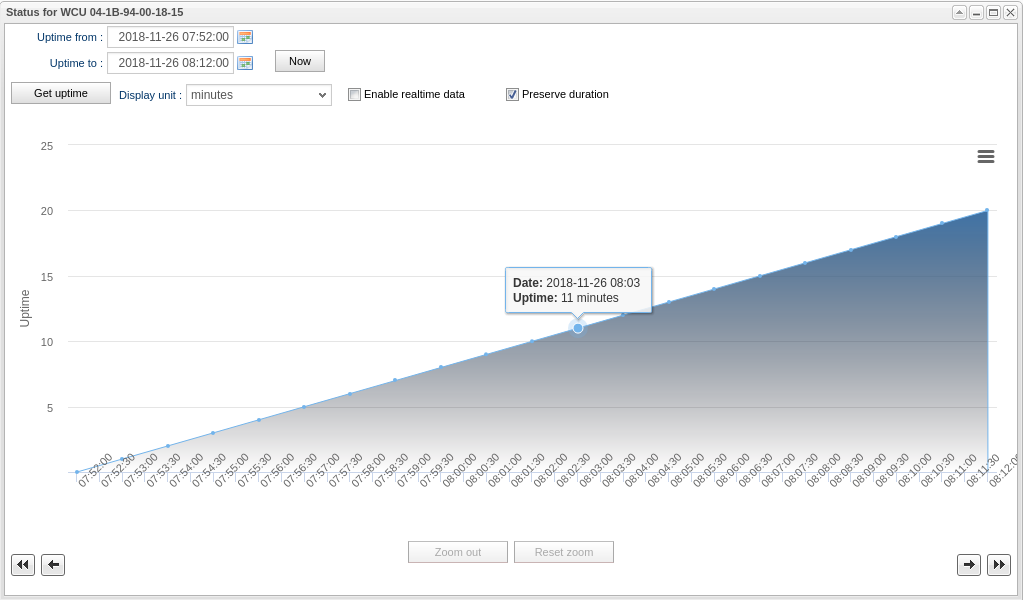This screenshot has width=1023, height=600.
Task: Jump back with double left arrow
Action: pyautogui.click(x=23, y=565)
